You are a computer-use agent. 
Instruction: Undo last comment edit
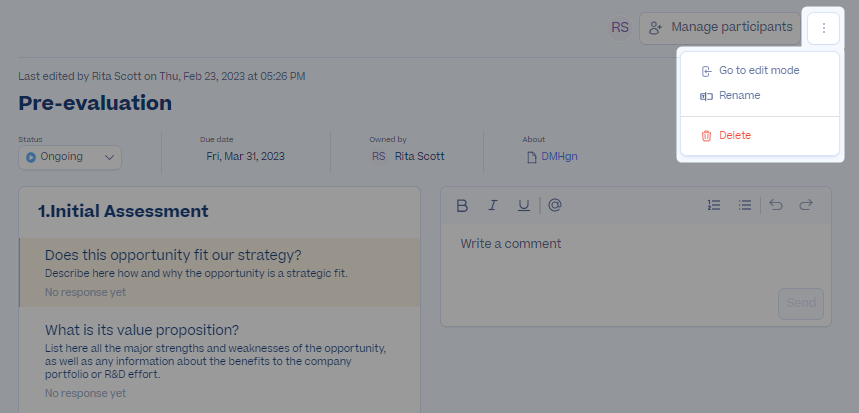776,205
